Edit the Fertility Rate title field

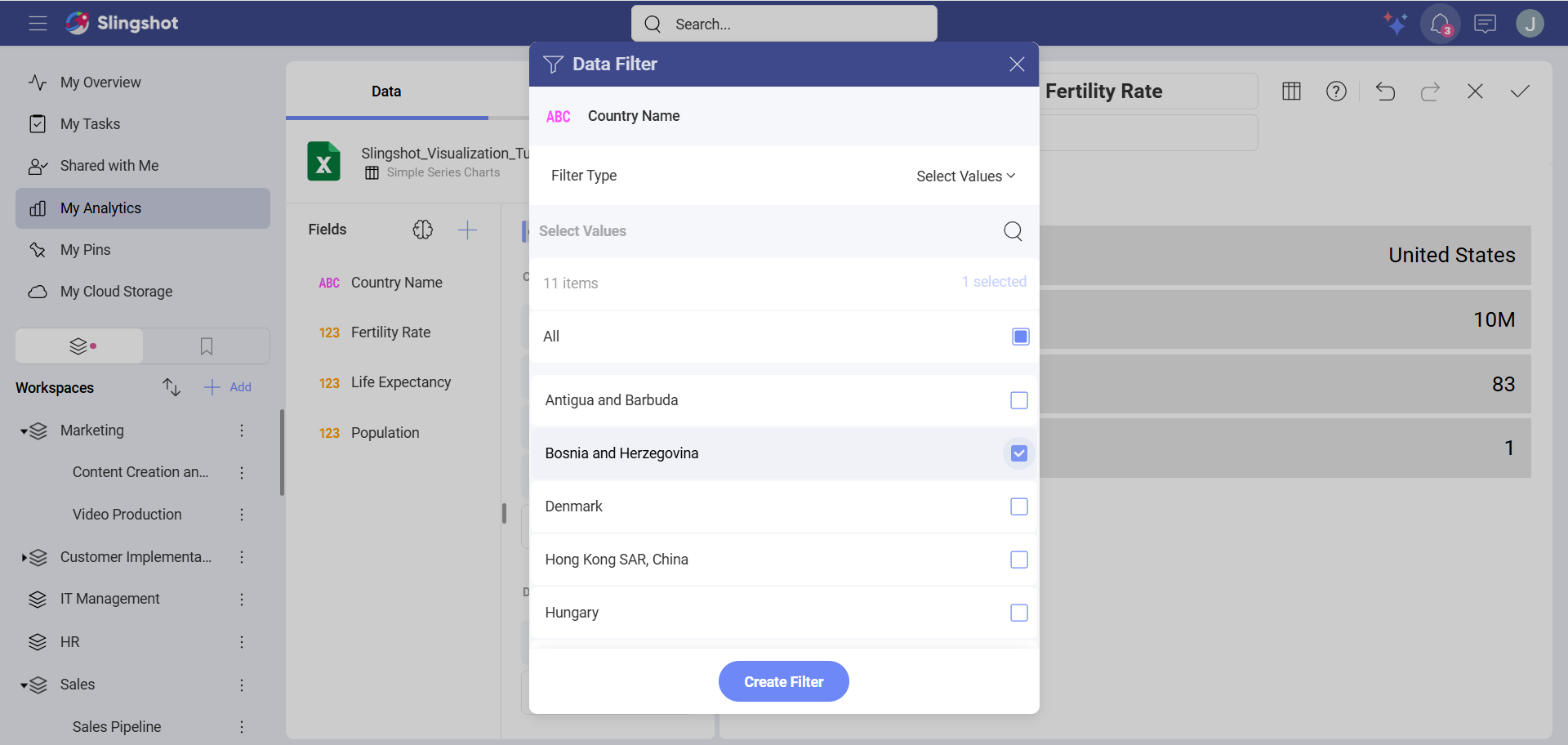point(1150,91)
